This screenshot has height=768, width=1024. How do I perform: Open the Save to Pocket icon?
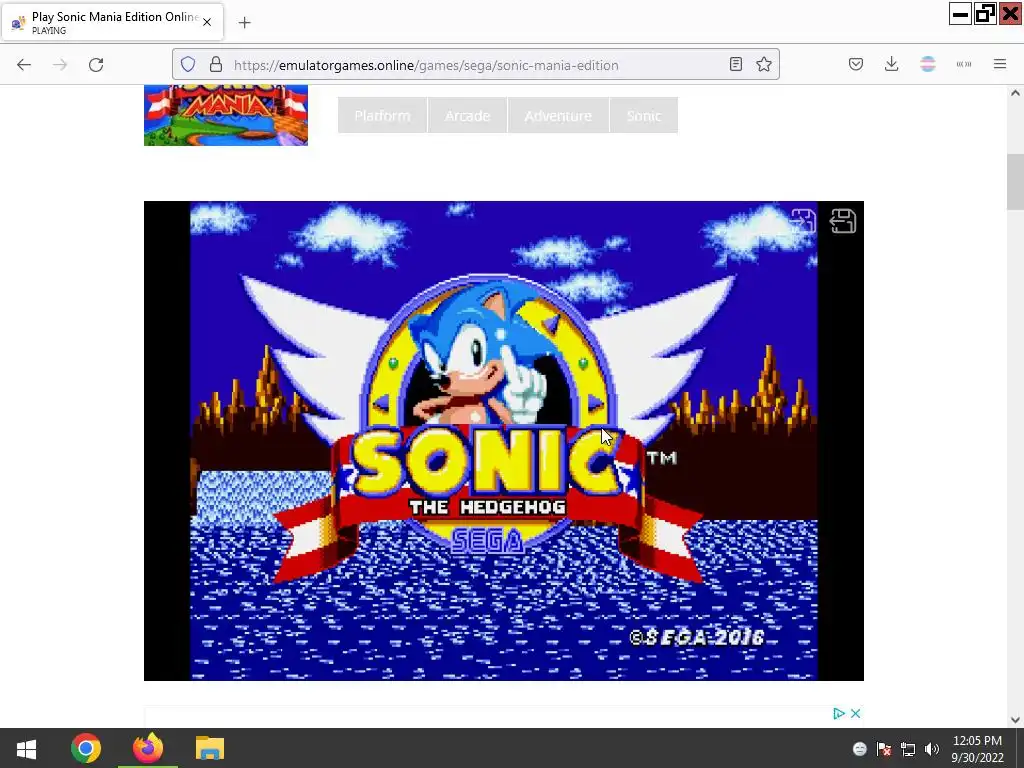856,64
